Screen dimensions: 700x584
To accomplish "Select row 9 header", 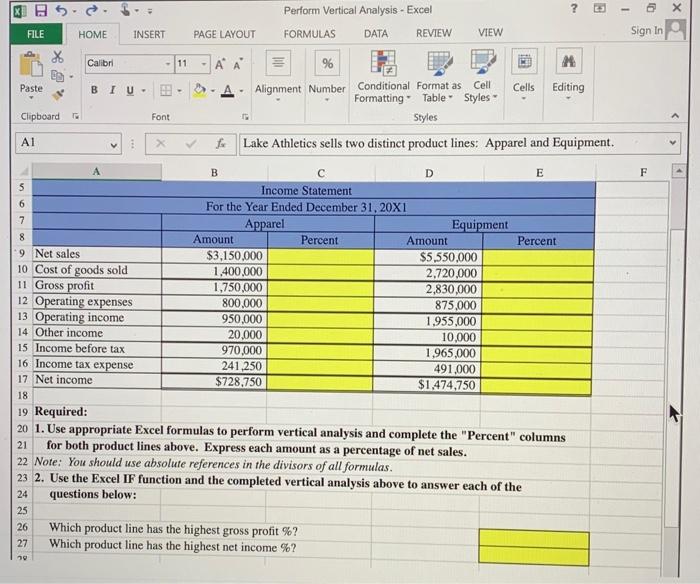I will coord(22,253).
